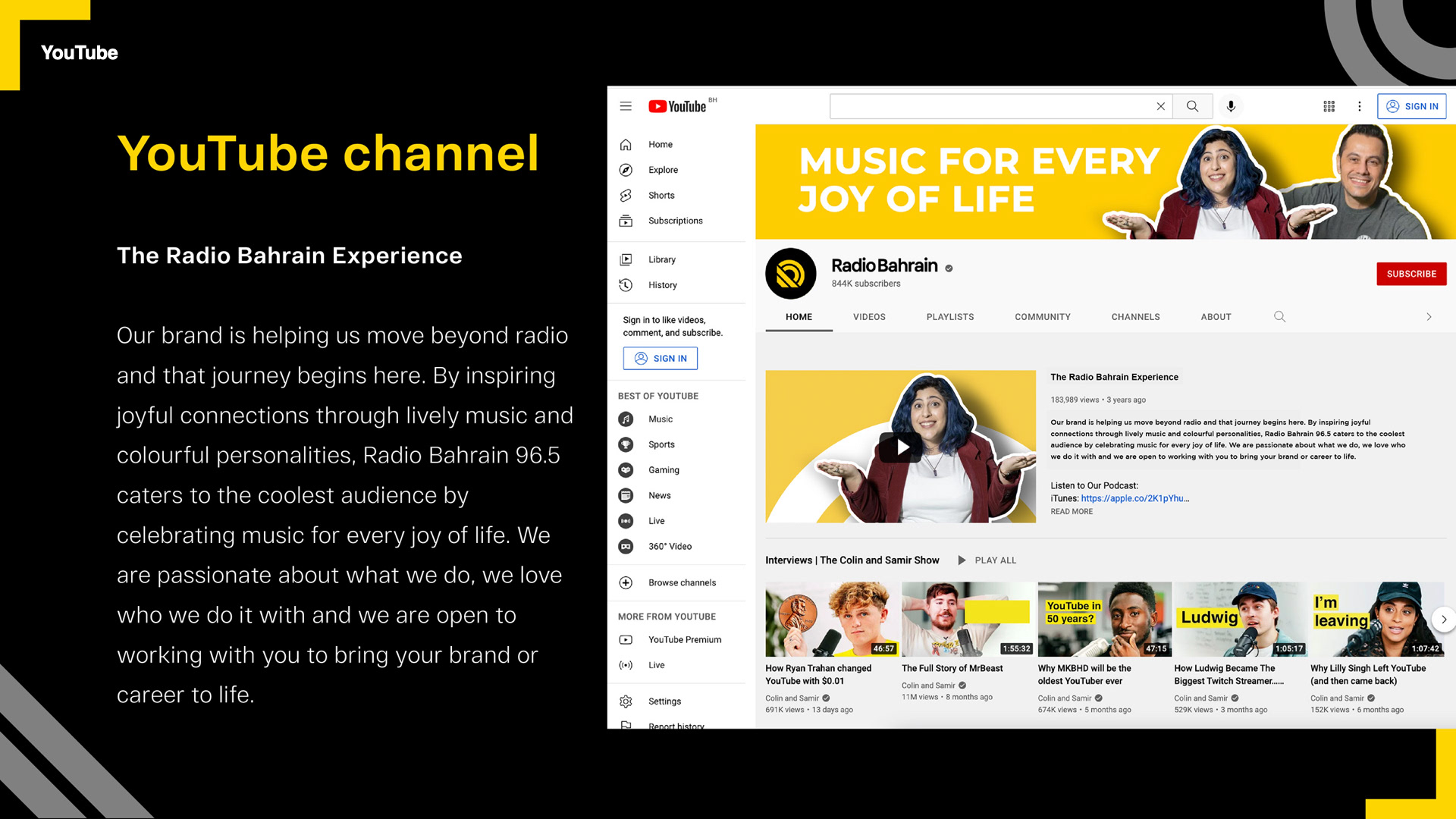Click the channel banner image
The image size is (1456, 819).
pyautogui.click(x=1105, y=182)
